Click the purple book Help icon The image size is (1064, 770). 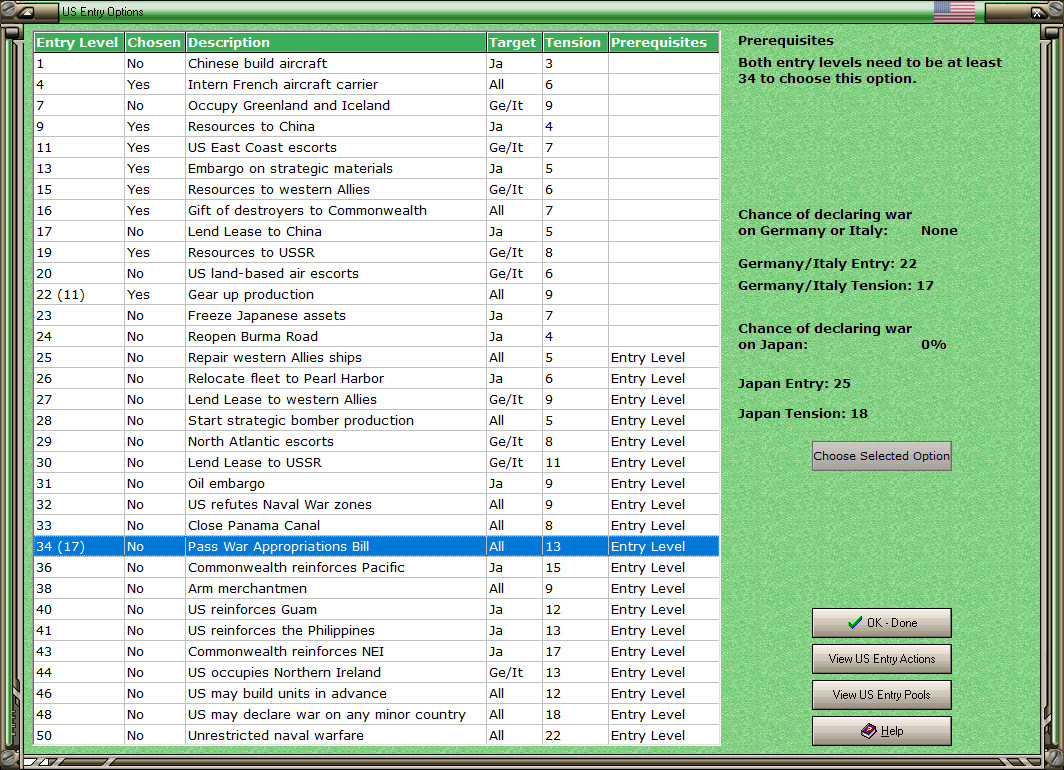coord(869,731)
